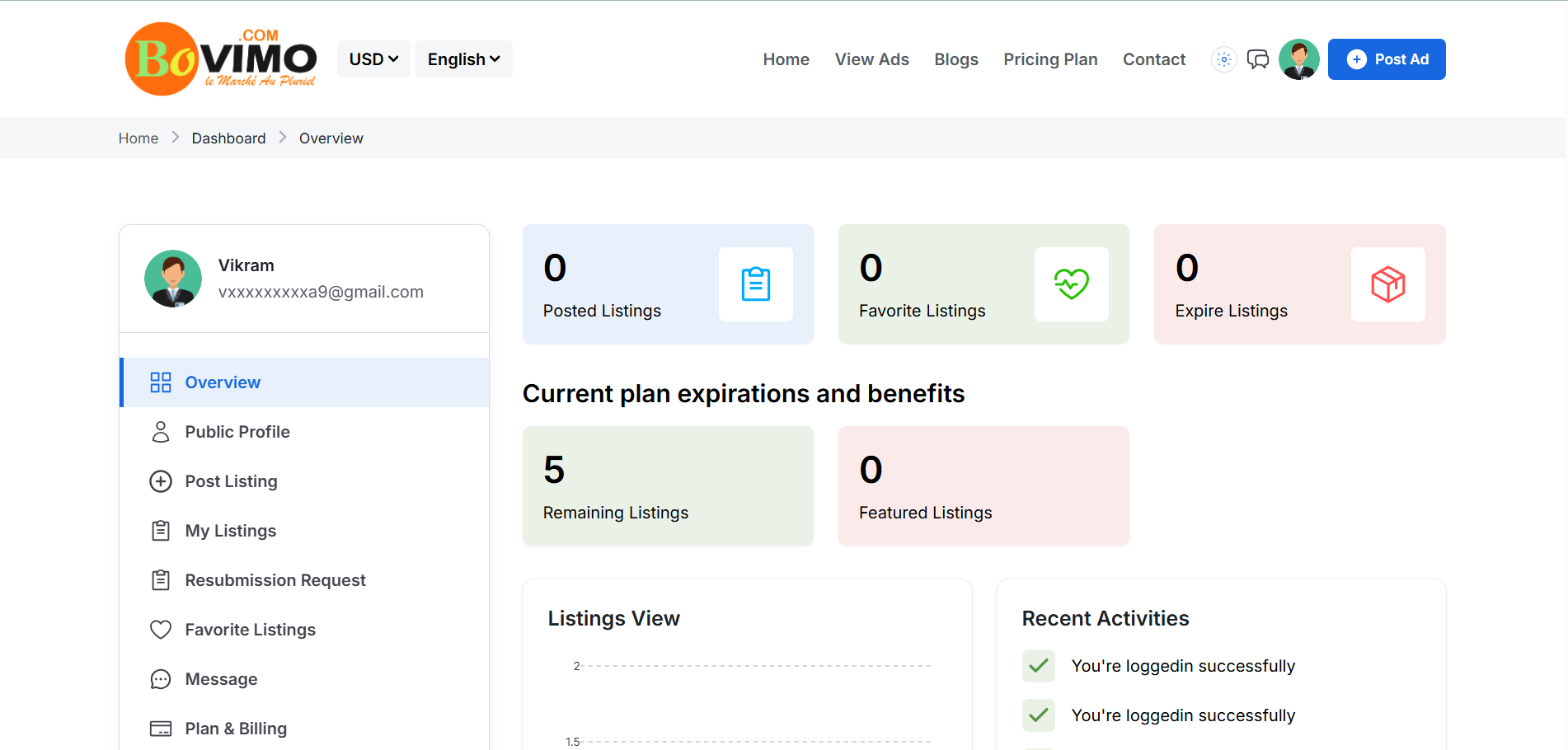
Task: Click My Listings clipboard icon
Action: click(x=161, y=531)
